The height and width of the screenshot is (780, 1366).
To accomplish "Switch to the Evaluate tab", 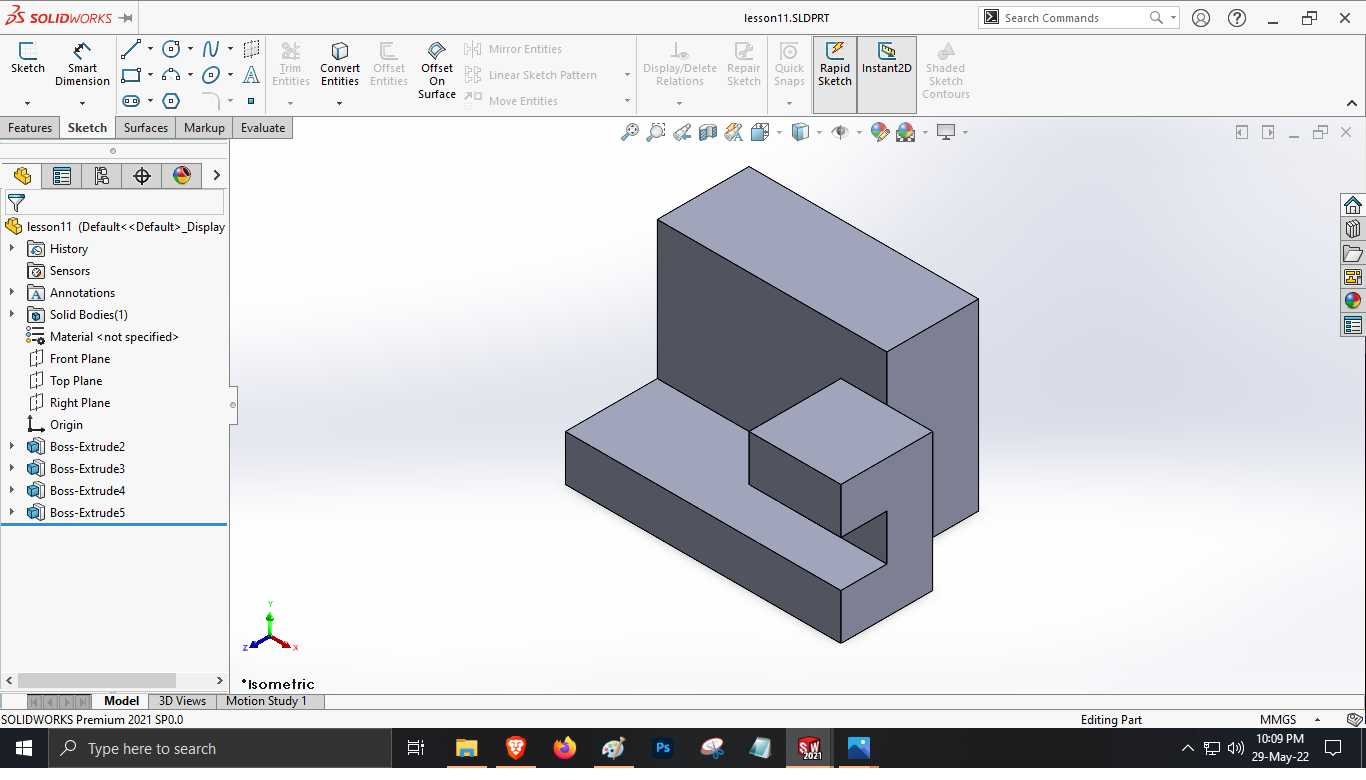I will [x=263, y=128].
